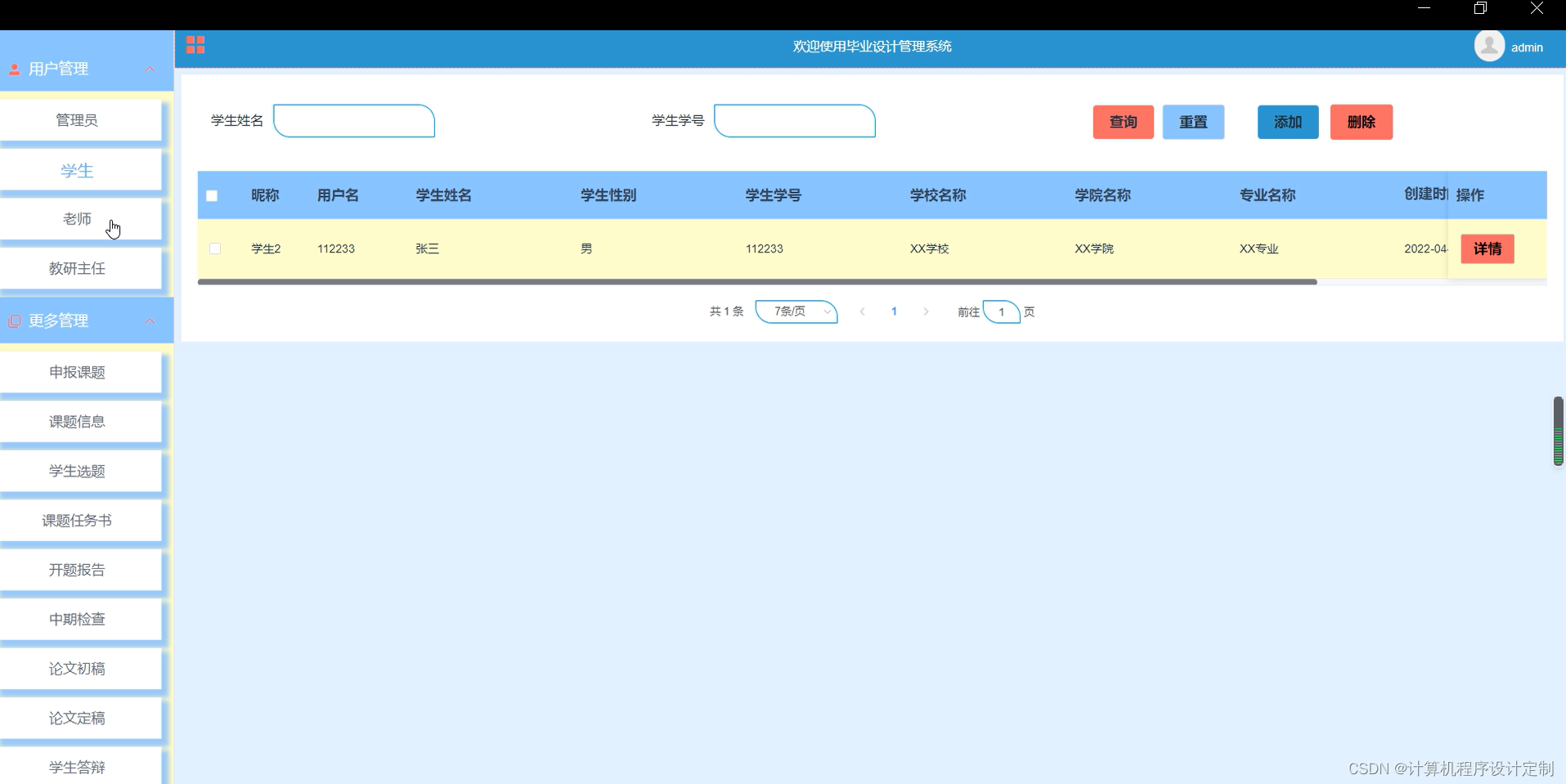Click the 共 1 条 total count text

tap(726, 311)
